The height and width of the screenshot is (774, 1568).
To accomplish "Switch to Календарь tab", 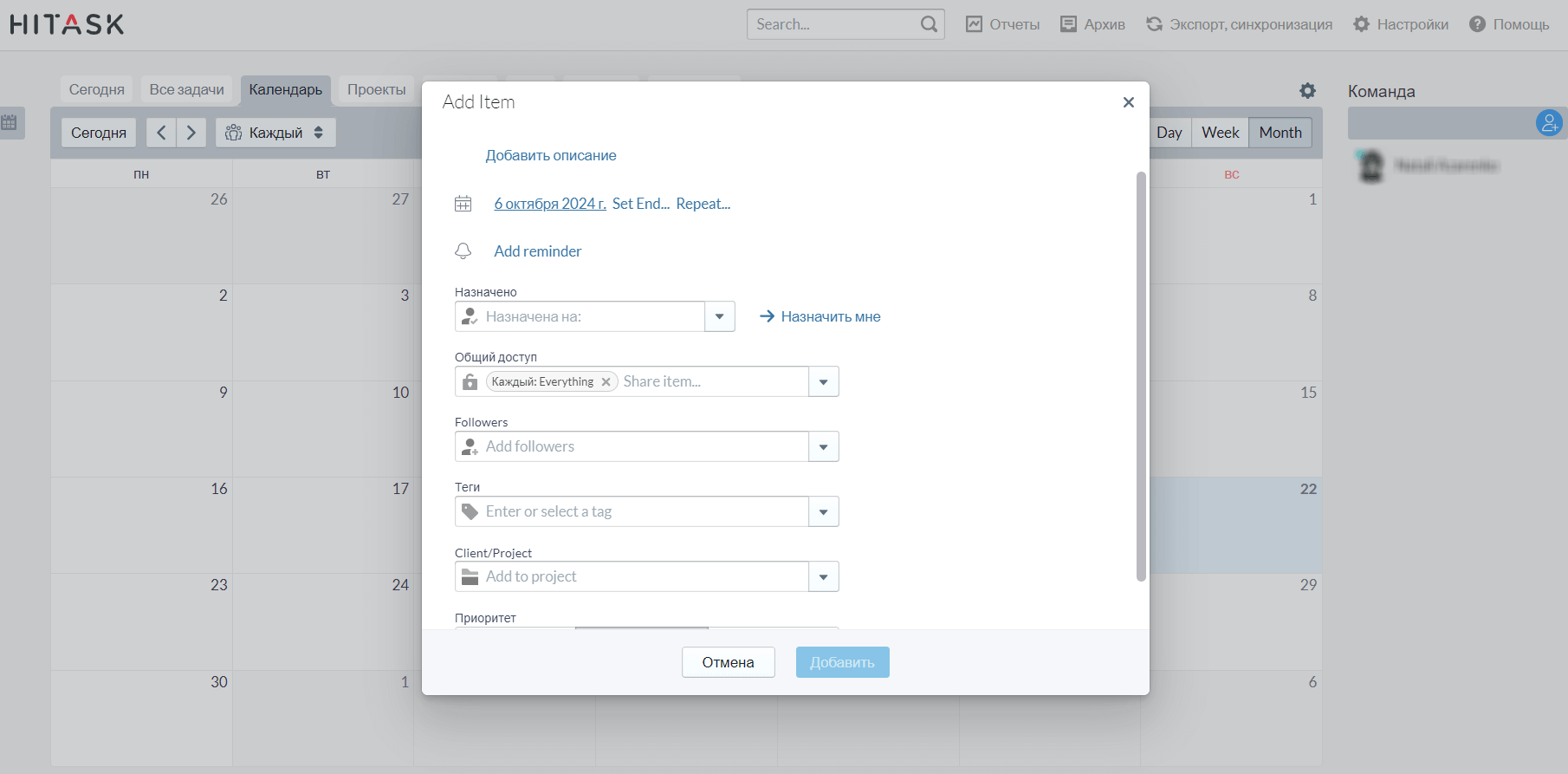I will (286, 89).
